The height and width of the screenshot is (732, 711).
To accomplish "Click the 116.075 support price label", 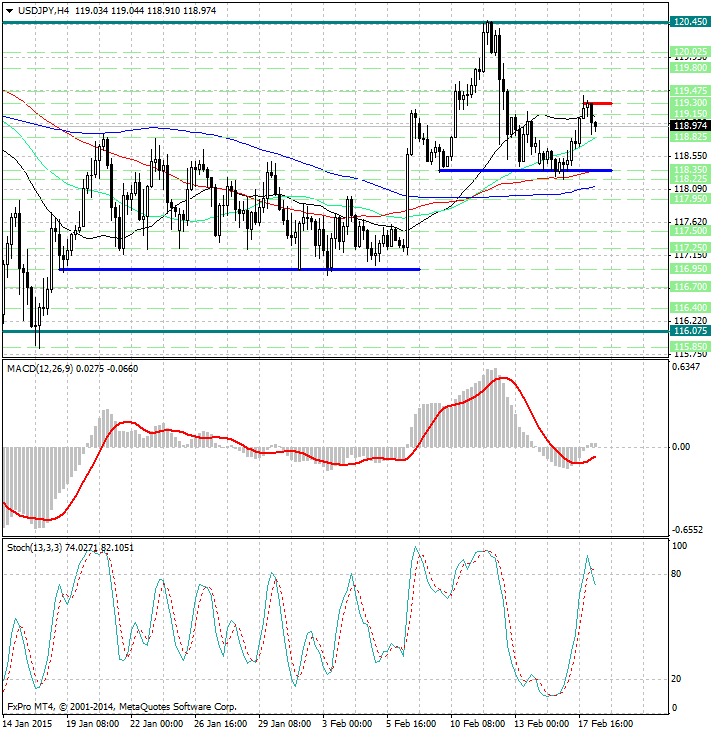I will tap(690, 331).
